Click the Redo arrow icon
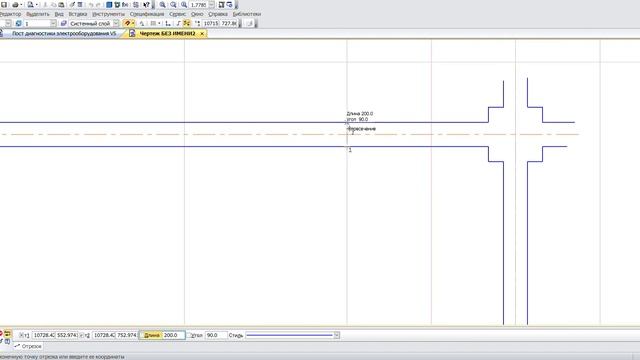Image resolution: width=640 pixels, height=360 pixels. (98, 4)
